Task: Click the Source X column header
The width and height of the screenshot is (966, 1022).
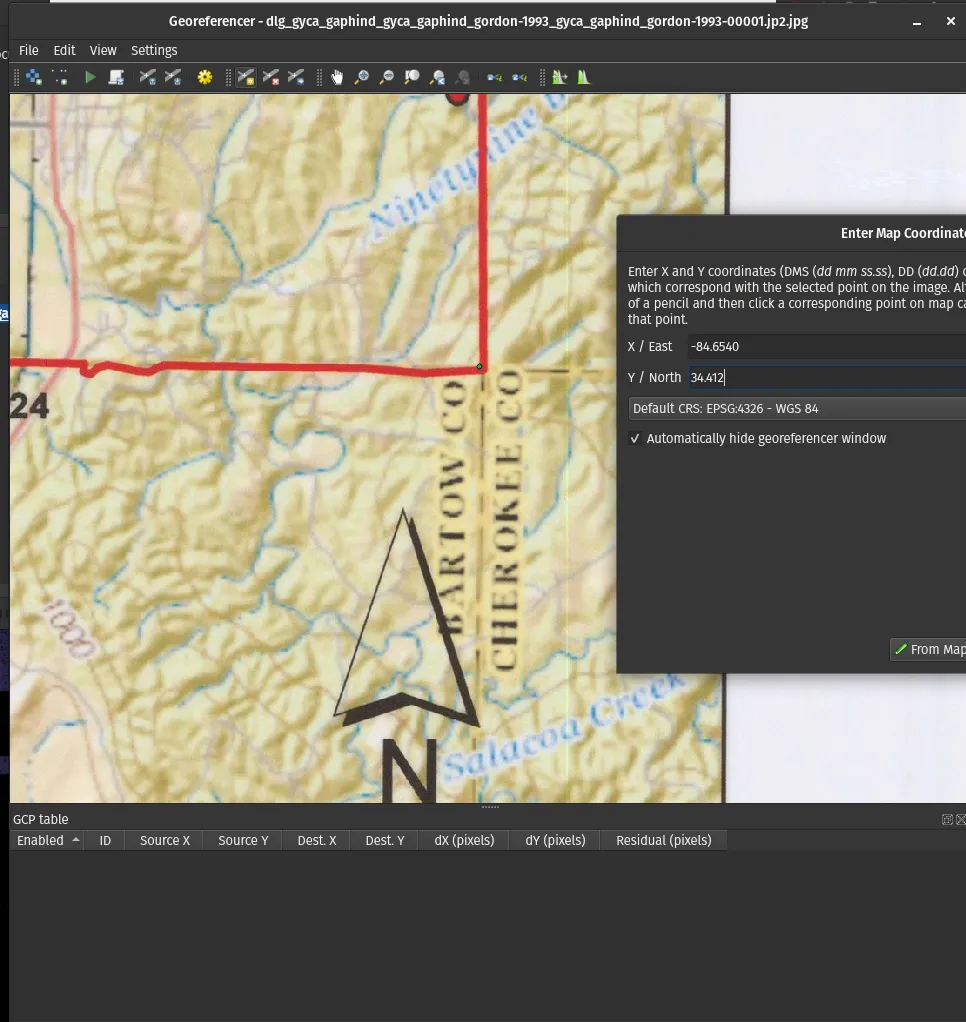Action: click(x=165, y=840)
